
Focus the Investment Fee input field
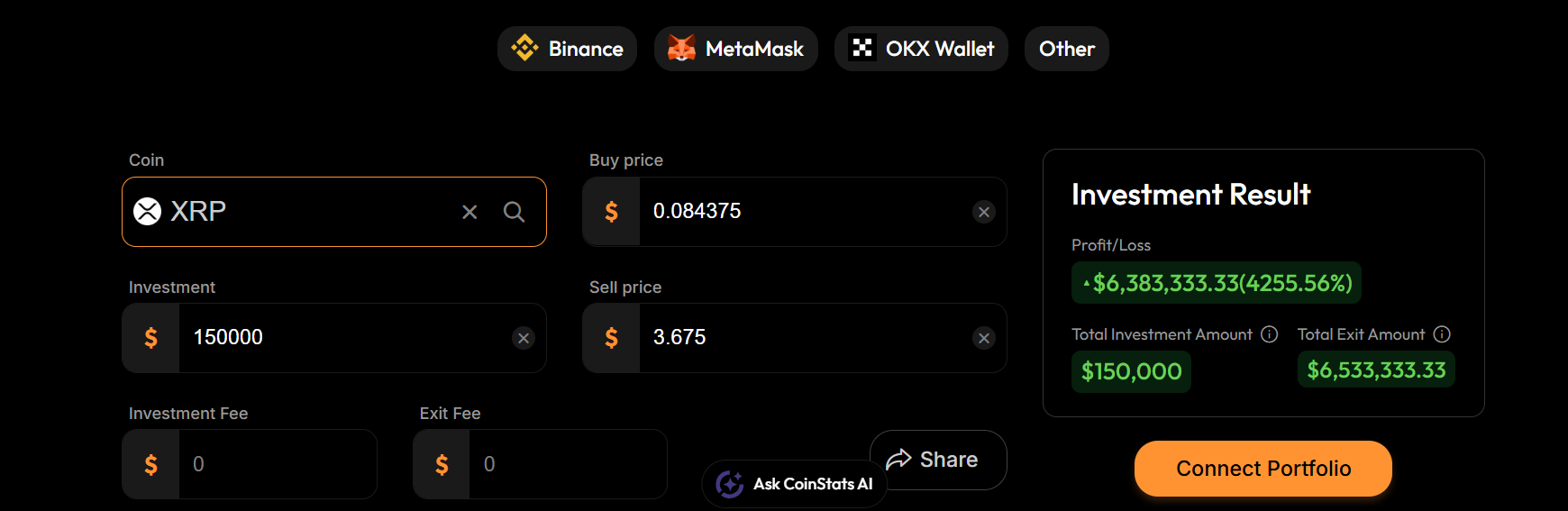[250, 464]
